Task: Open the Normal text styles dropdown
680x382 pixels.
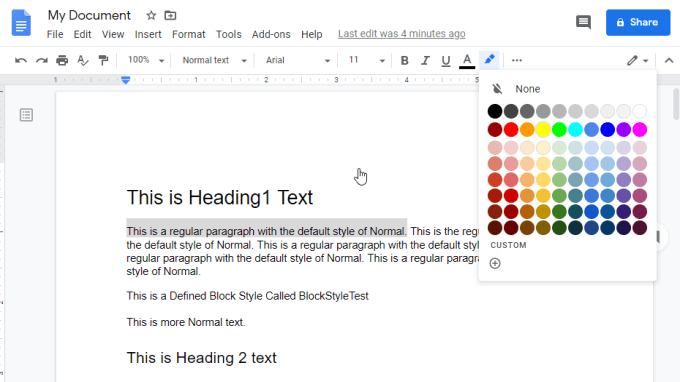Action: (215, 60)
